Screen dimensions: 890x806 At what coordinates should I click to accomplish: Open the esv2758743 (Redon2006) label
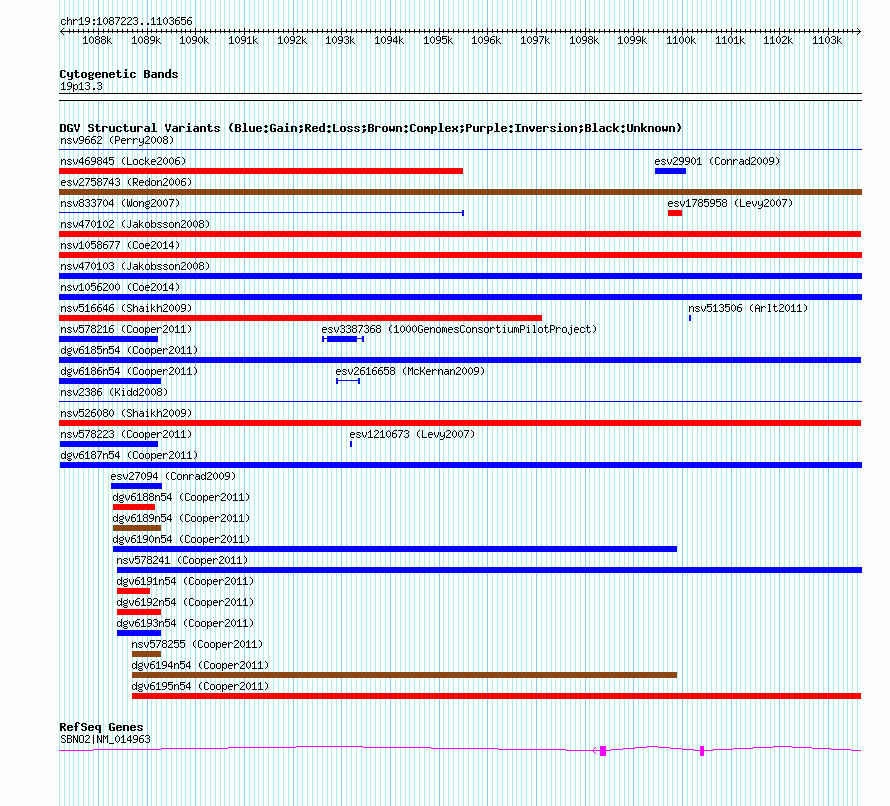click(126, 182)
